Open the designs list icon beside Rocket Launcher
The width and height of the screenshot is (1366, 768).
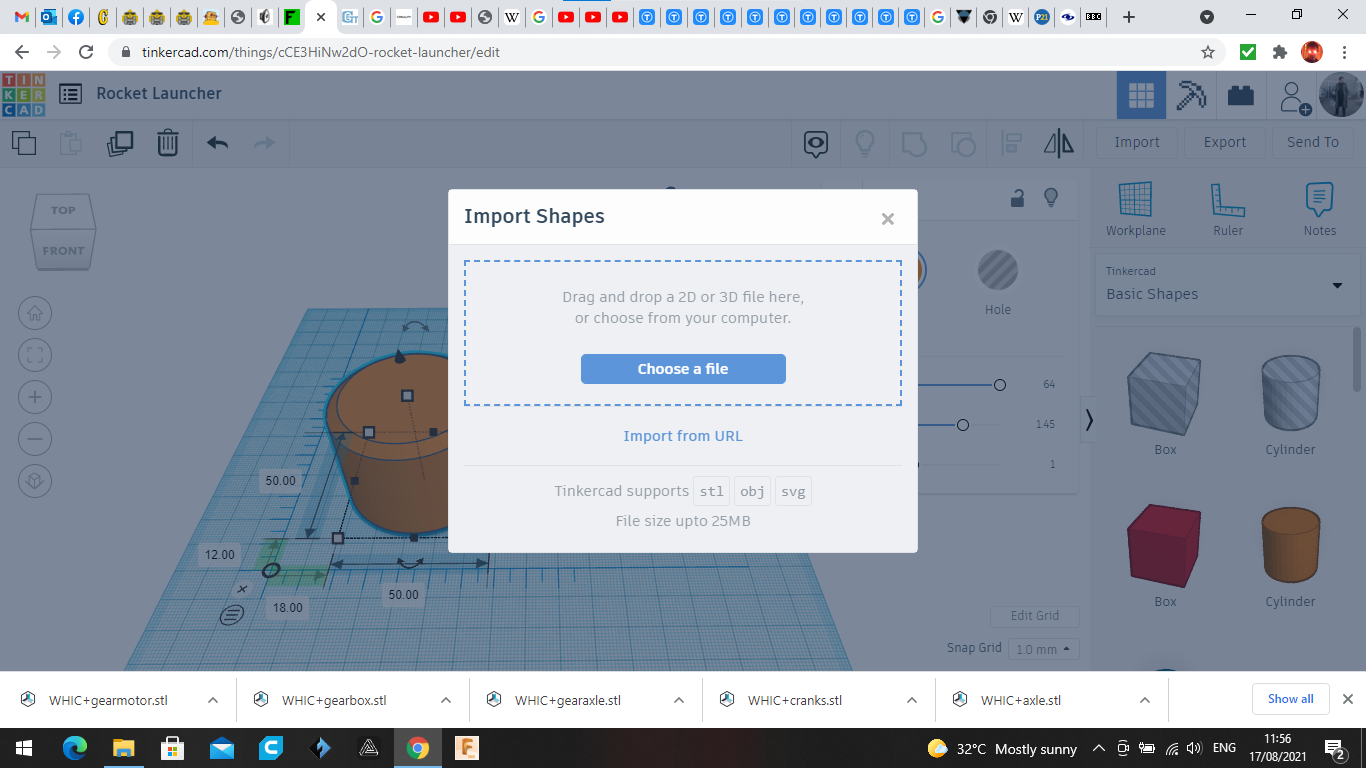(70, 94)
